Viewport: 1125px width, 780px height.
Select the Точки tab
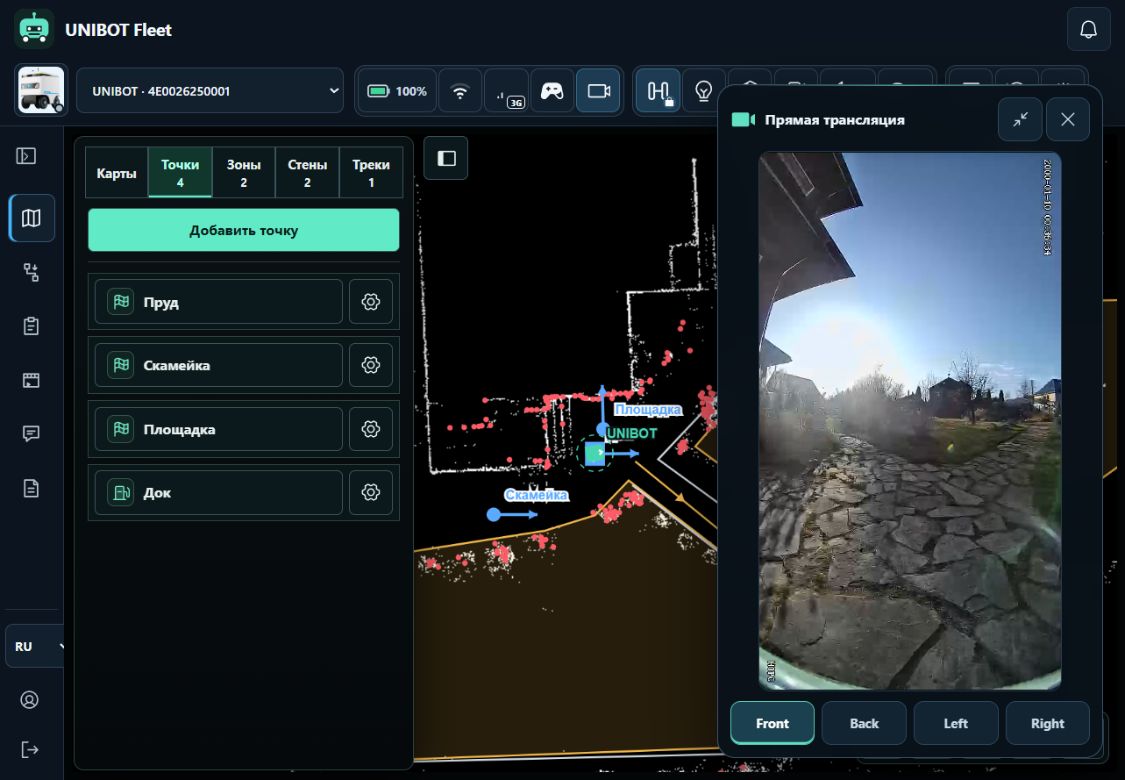[x=180, y=173]
